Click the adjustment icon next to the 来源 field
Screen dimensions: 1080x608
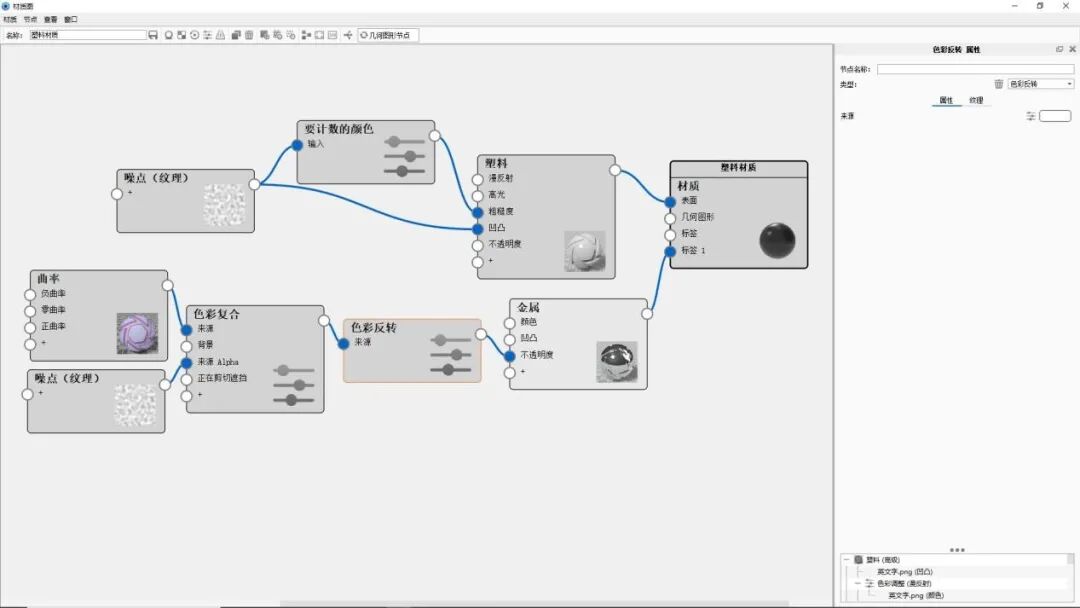click(x=1031, y=116)
